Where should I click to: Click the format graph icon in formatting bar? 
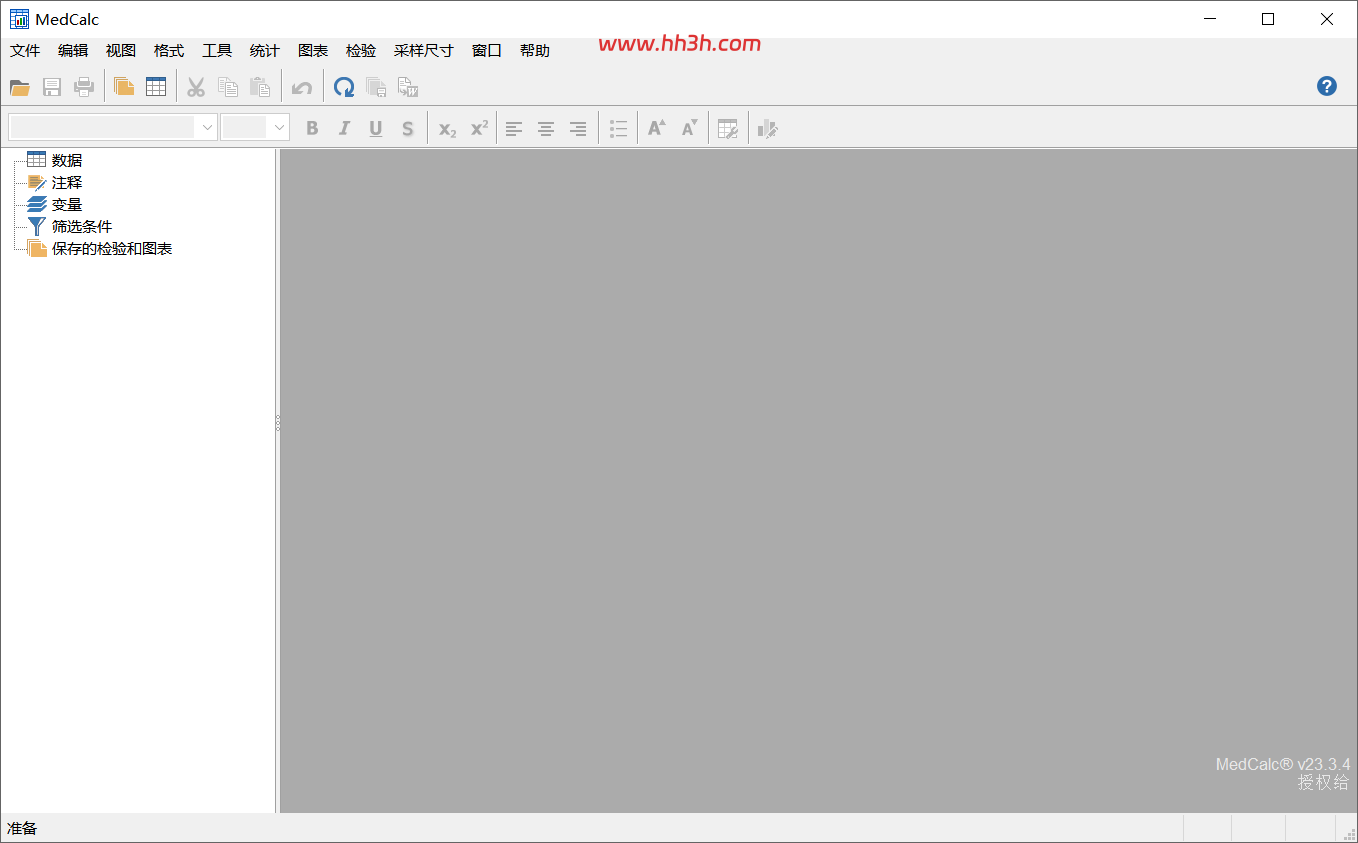[767, 128]
